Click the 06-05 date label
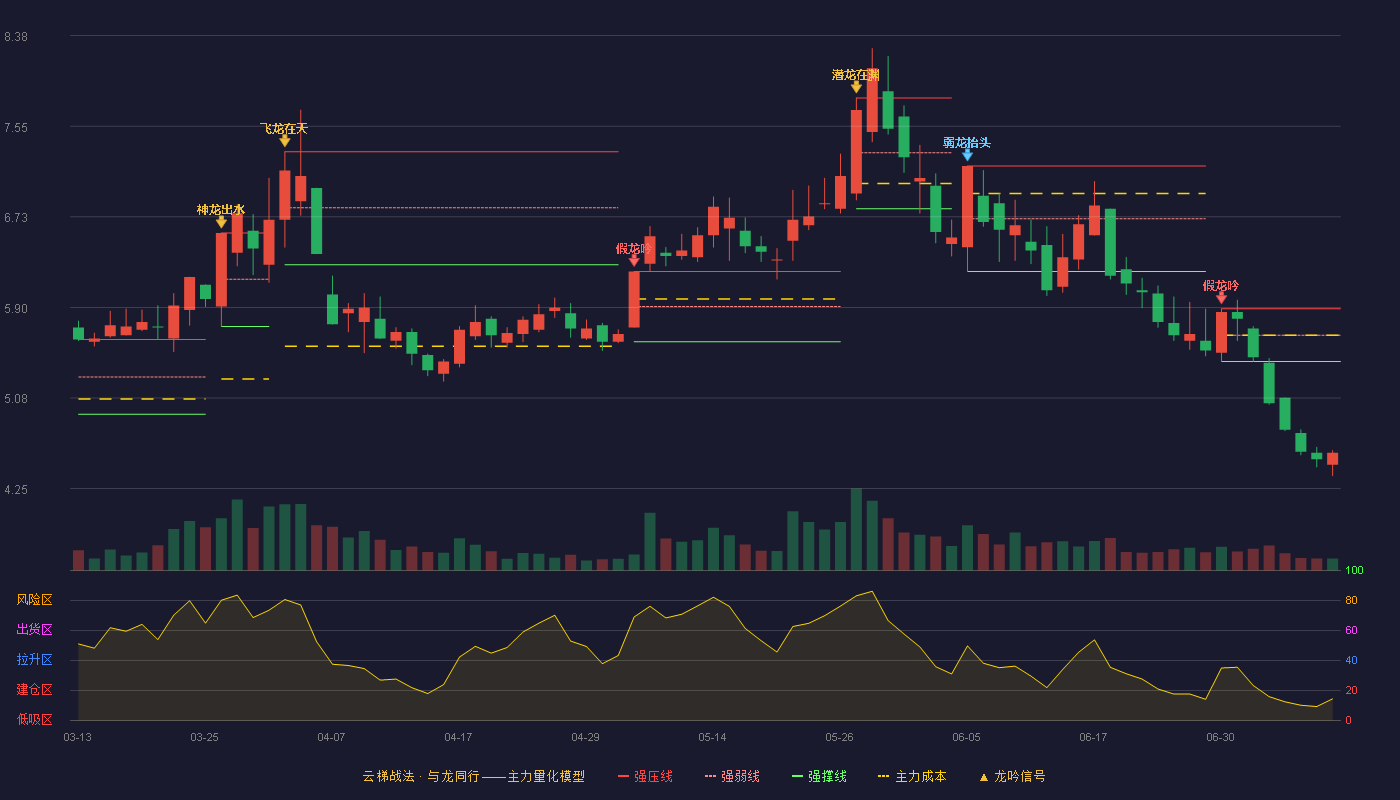This screenshot has width=1400, height=800. [967, 737]
